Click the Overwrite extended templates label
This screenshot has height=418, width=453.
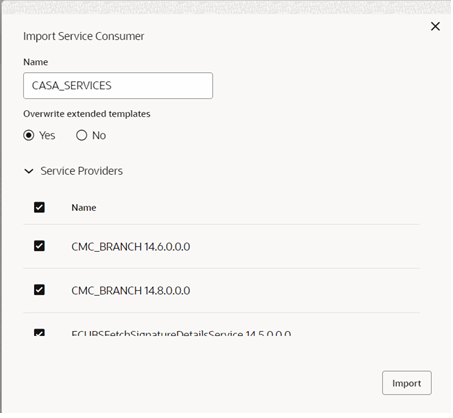(87, 114)
